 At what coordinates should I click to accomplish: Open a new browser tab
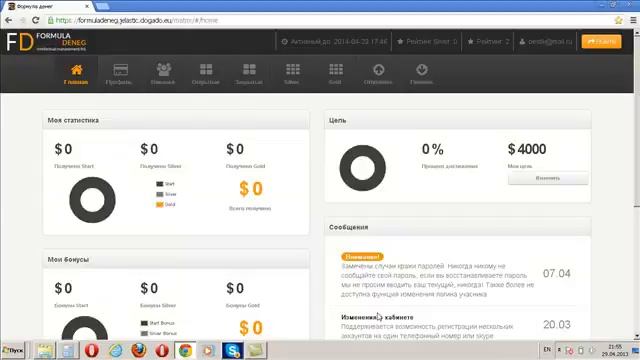click(x=102, y=6)
